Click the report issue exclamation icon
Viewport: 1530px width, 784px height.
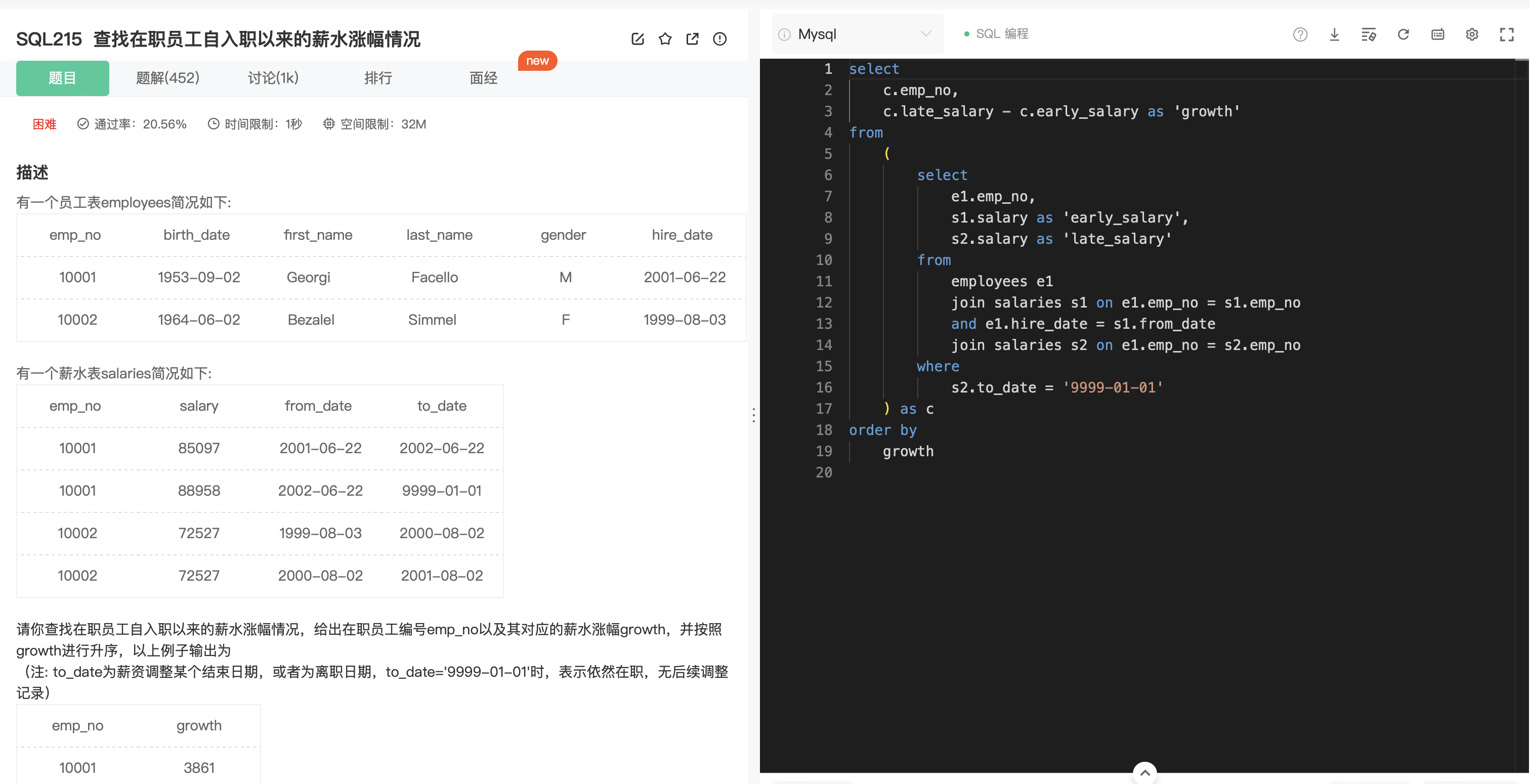point(719,39)
